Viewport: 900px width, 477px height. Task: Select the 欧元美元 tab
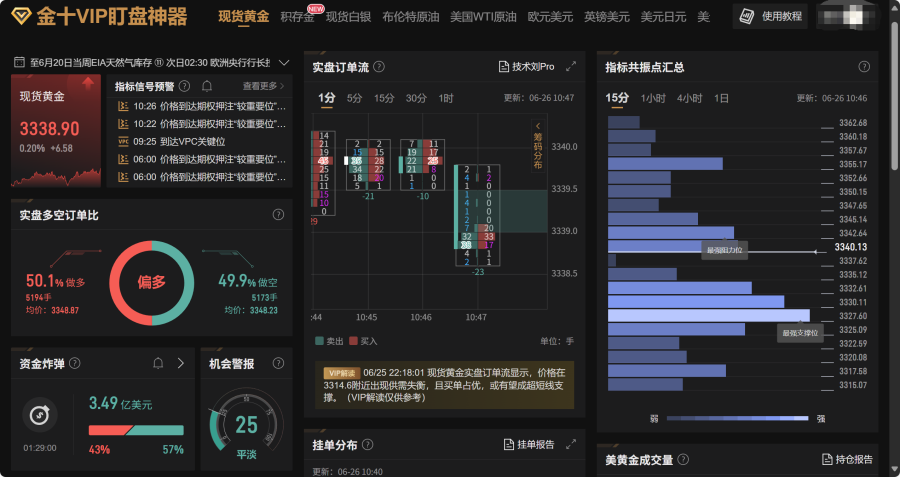tap(550, 17)
